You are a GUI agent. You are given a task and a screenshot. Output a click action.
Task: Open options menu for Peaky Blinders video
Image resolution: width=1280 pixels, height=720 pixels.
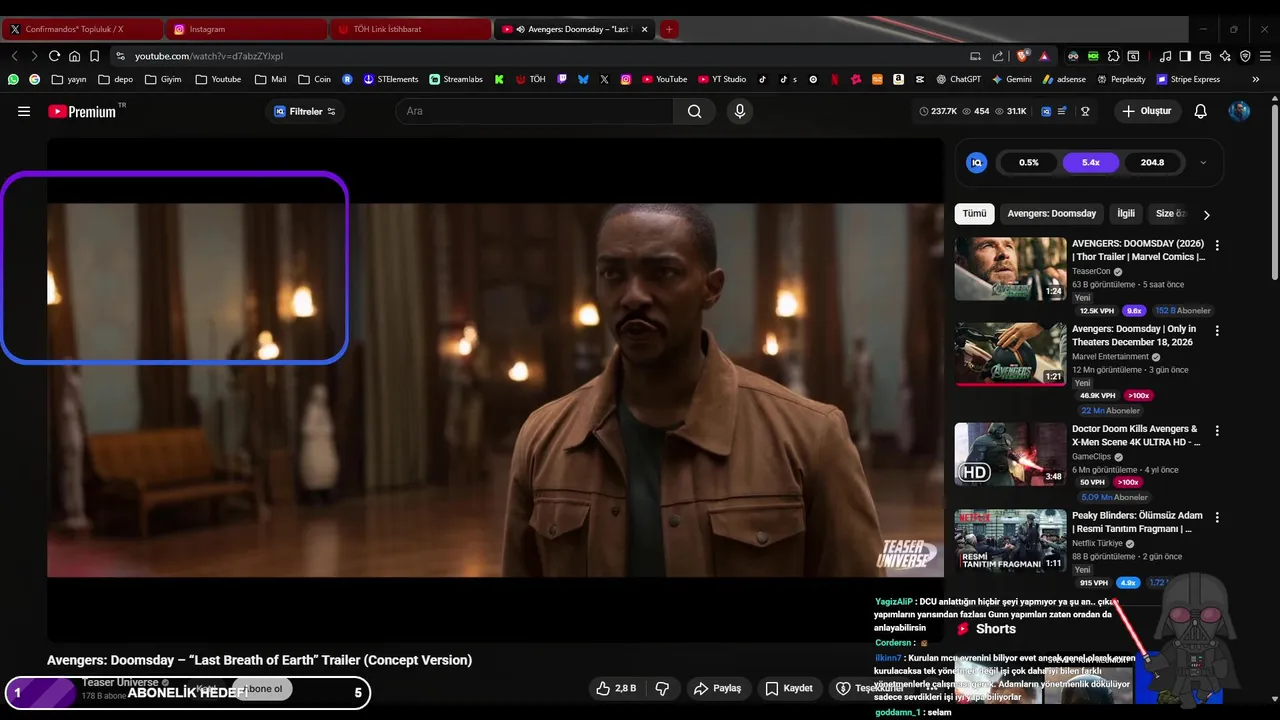pyautogui.click(x=1217, y=518)
